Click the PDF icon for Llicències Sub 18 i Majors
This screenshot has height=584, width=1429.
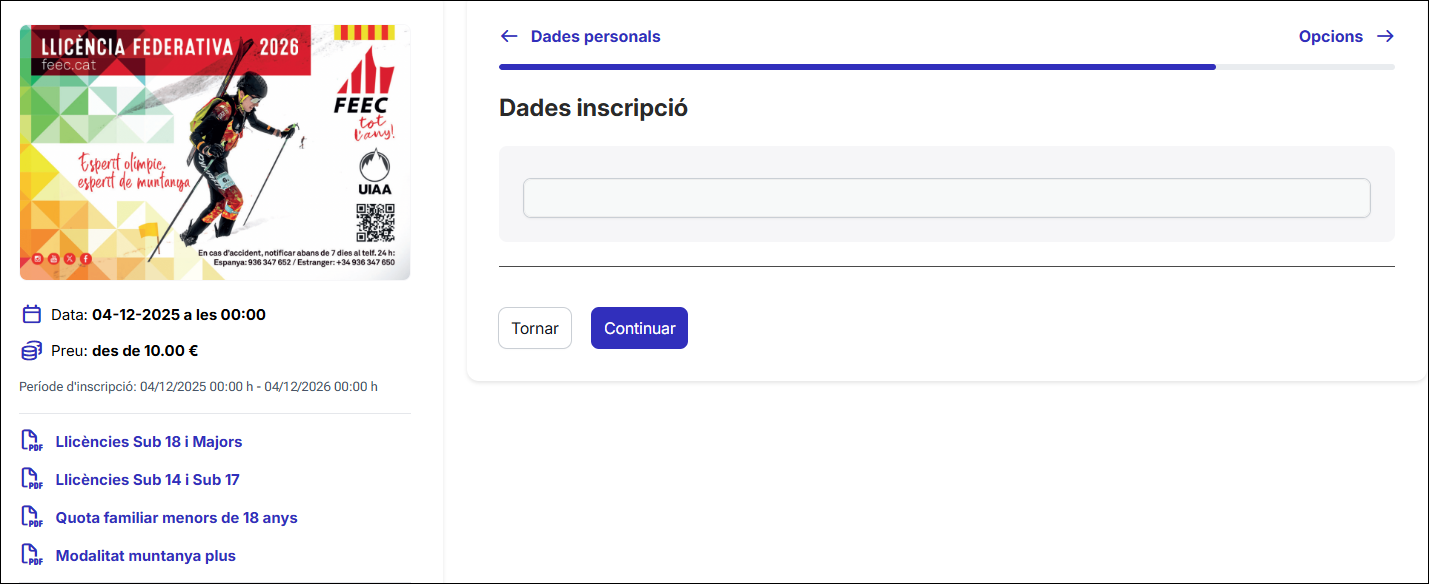click(x=33, y=441)
